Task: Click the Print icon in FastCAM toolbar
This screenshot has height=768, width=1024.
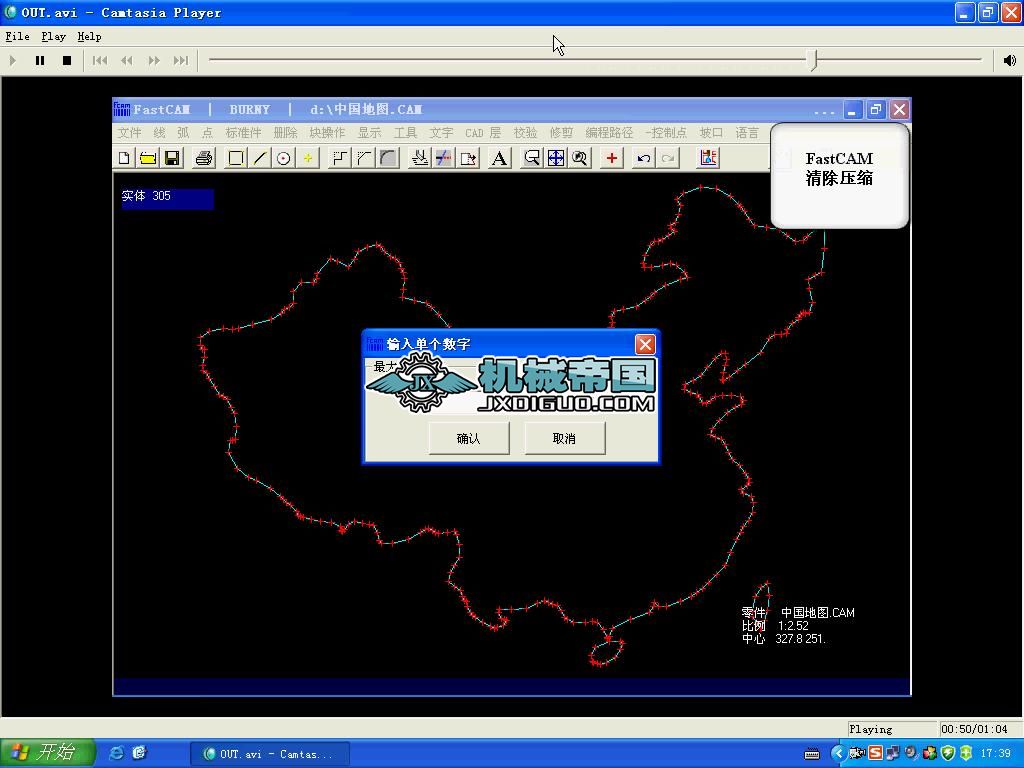Action: pyautogui.click(x=204, y=157)
